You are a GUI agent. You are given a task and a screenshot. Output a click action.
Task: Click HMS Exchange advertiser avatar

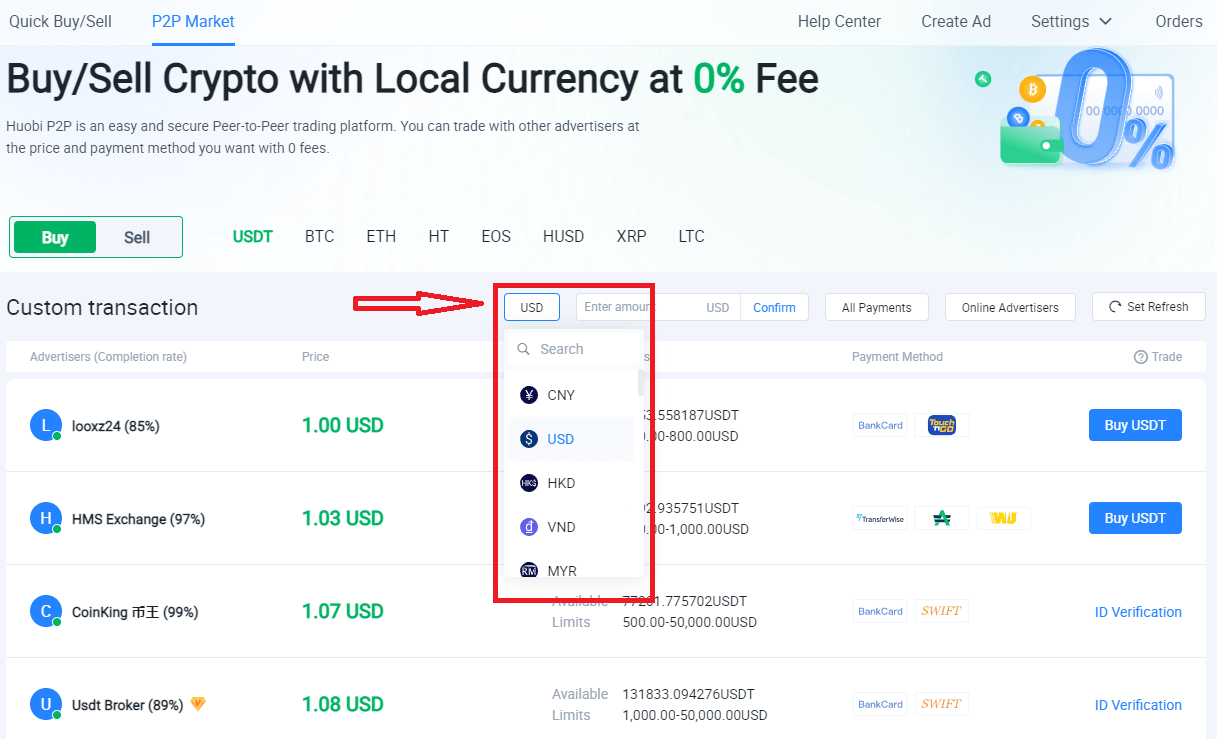tap(46, 518)
